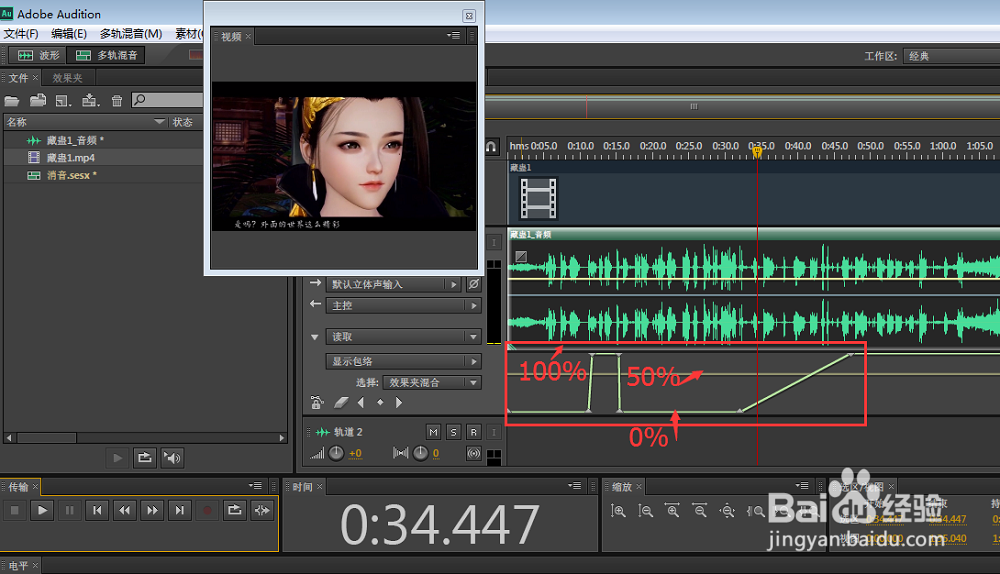
Task: Toggle the phase invert button
Action: pyautogui.click(x=474, y=284)
